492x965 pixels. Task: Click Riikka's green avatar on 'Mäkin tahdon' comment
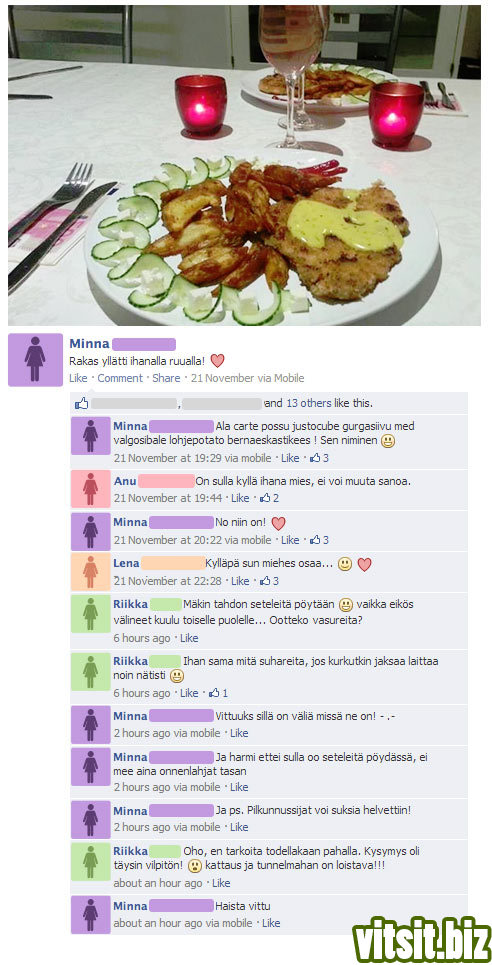91,614
